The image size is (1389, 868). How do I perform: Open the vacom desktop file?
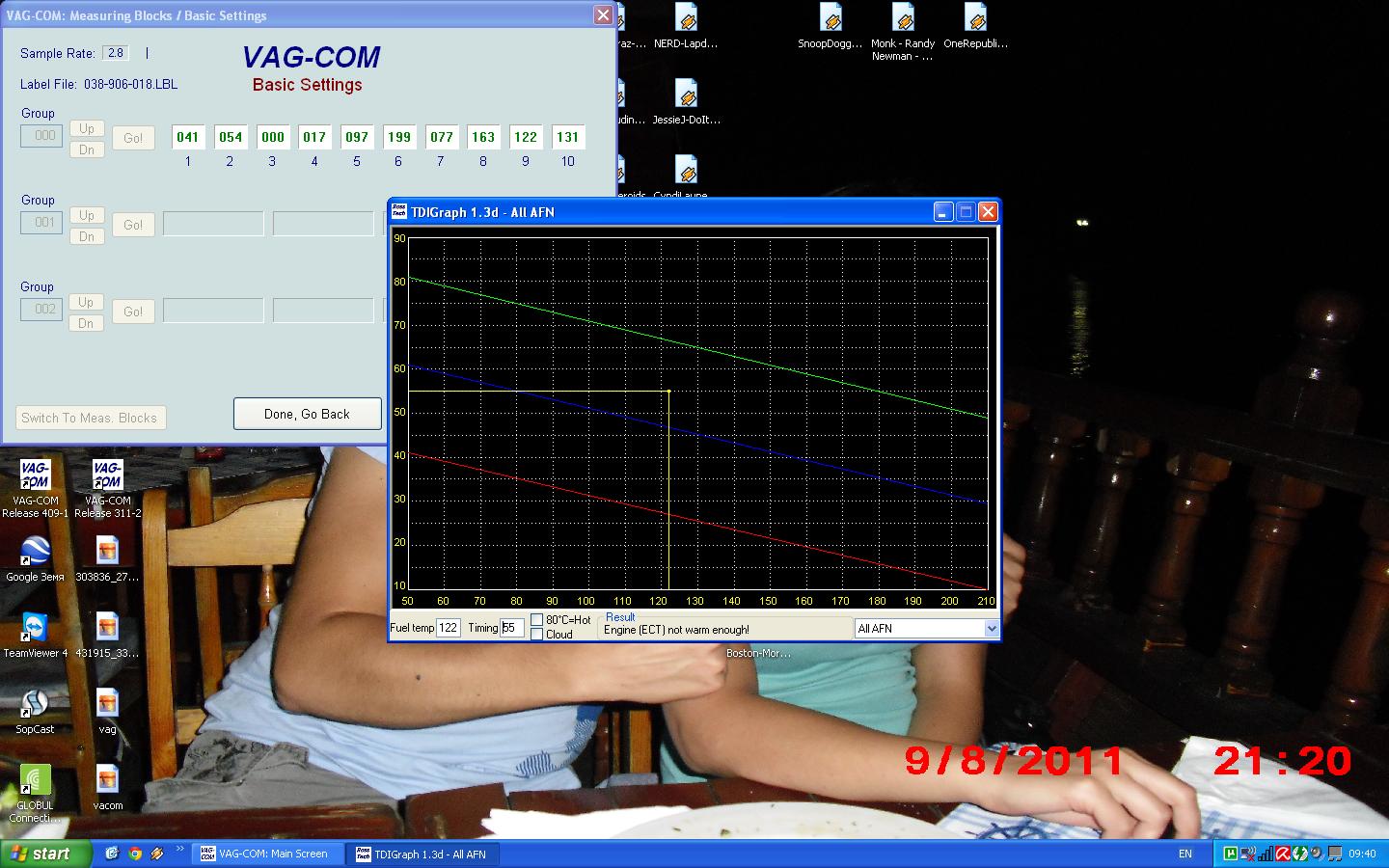[107, 788]
